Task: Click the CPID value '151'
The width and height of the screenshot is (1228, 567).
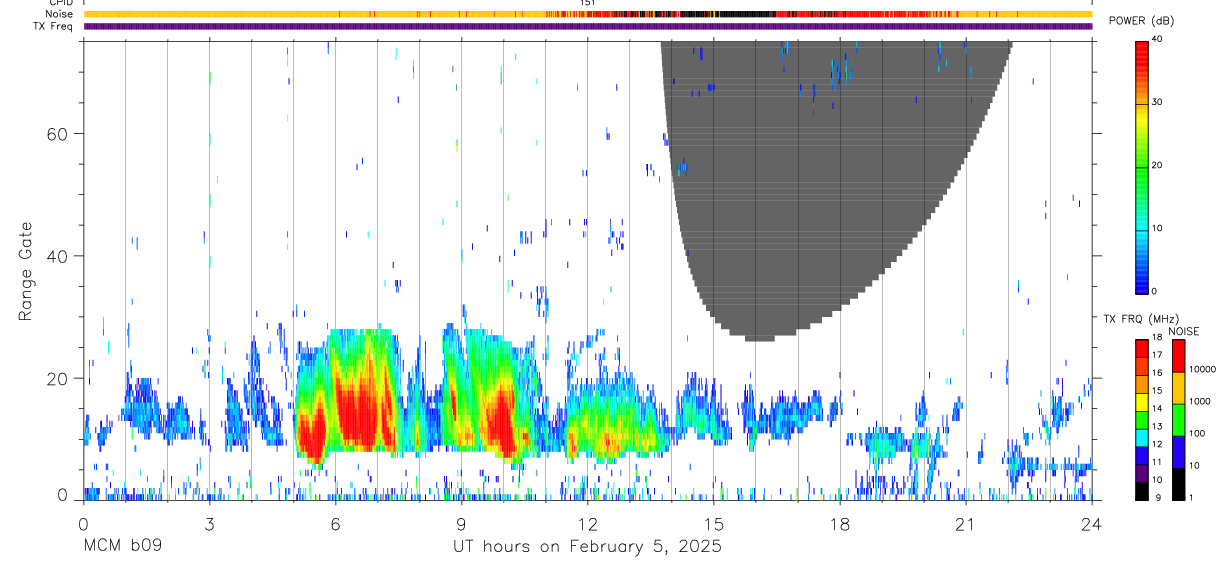Action: click(x=588, y=3)
